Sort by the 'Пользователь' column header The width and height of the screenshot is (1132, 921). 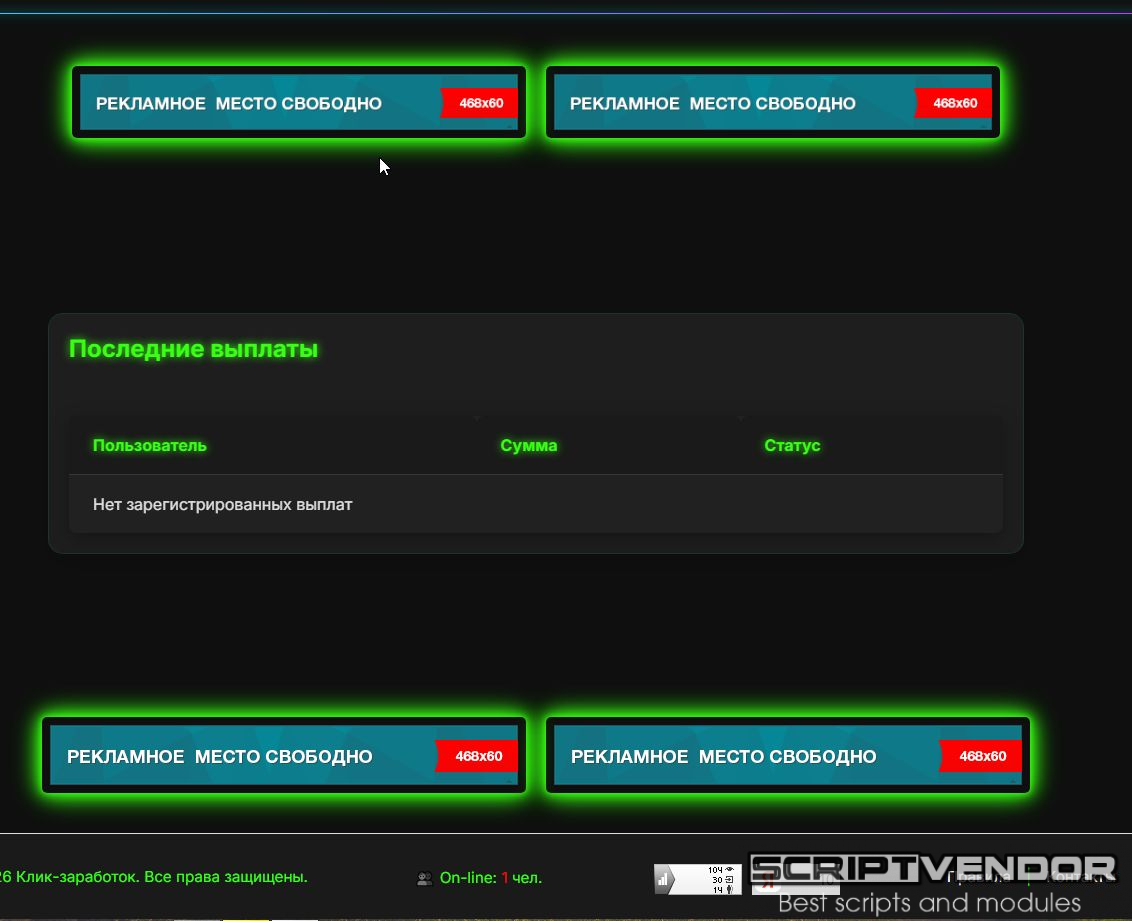point(150,445)
